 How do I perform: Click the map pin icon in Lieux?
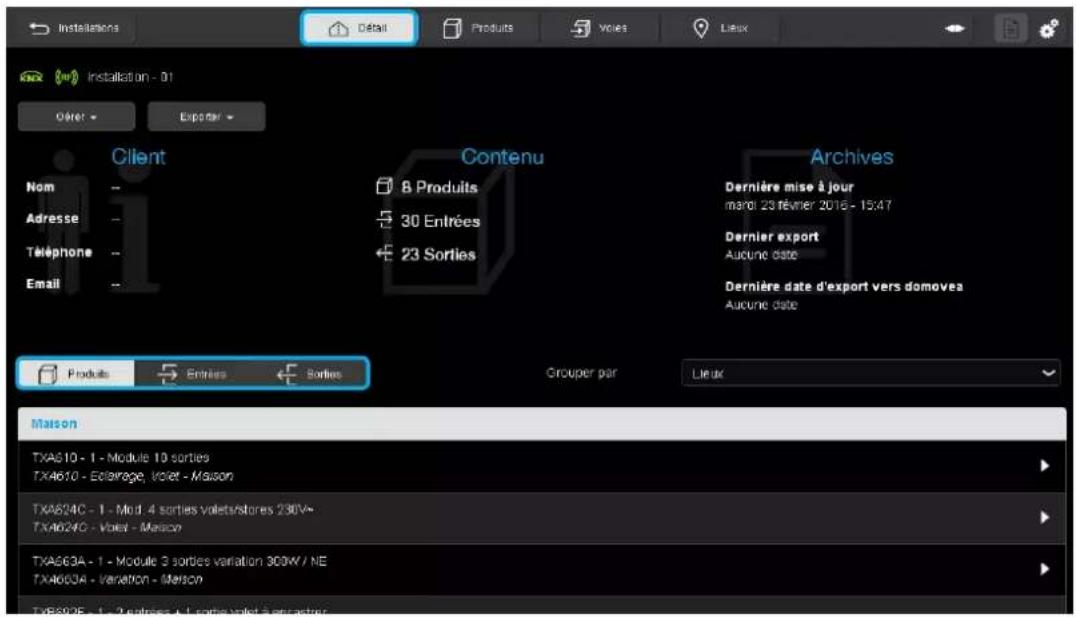pos(701,28)
